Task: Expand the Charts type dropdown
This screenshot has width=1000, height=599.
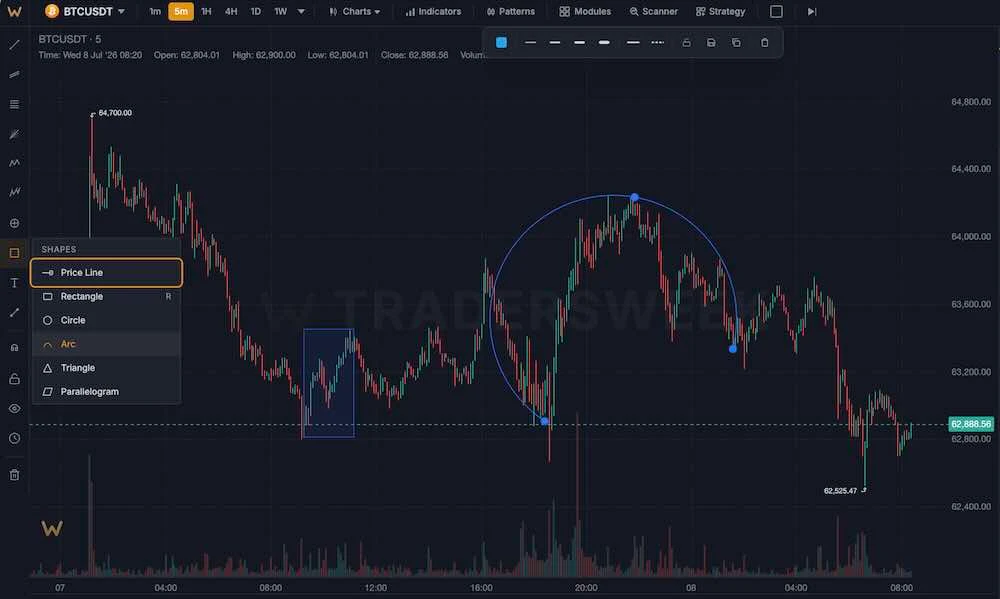Action: coord(355,11)
